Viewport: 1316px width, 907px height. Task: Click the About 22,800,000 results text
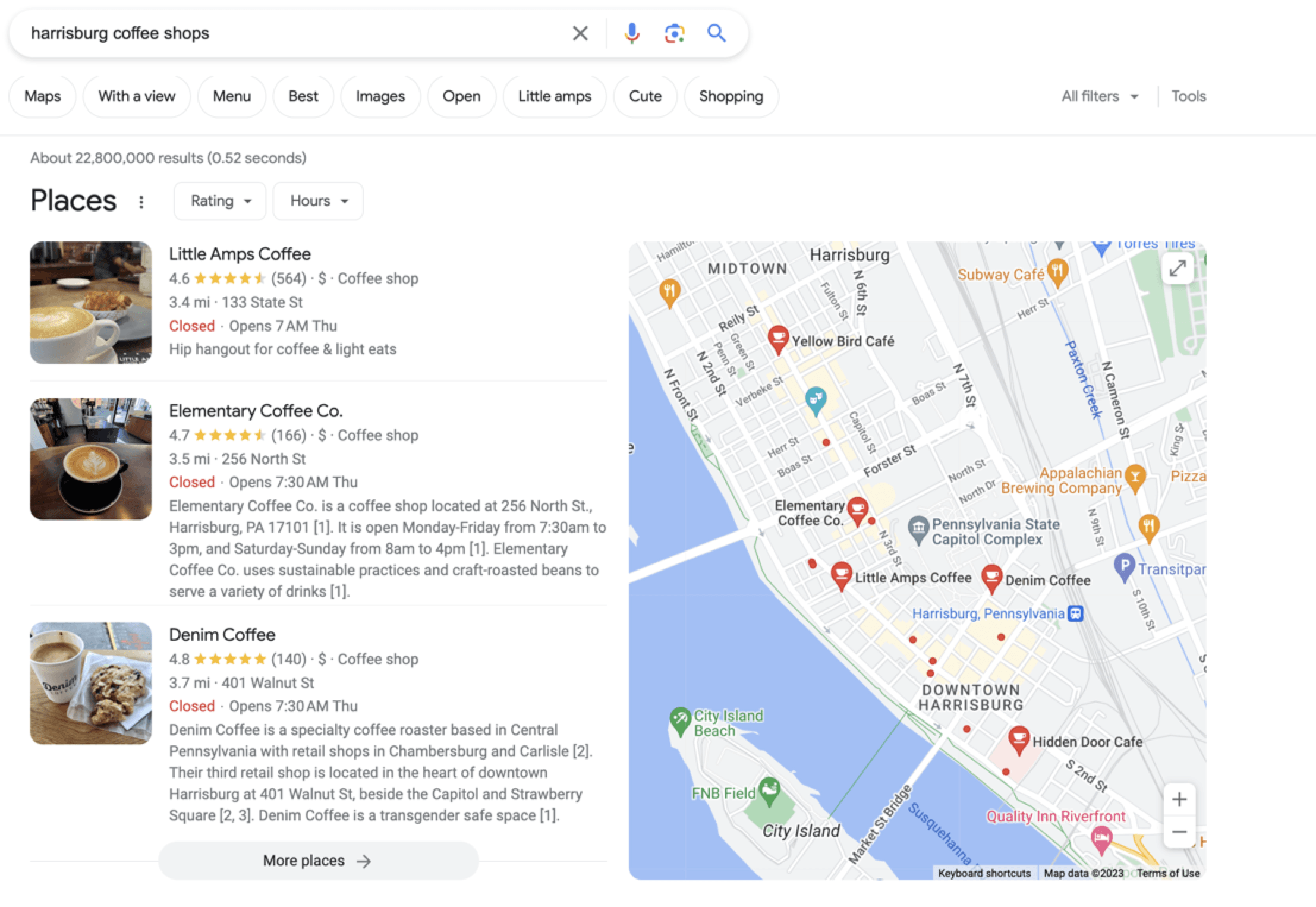[168, 158]
